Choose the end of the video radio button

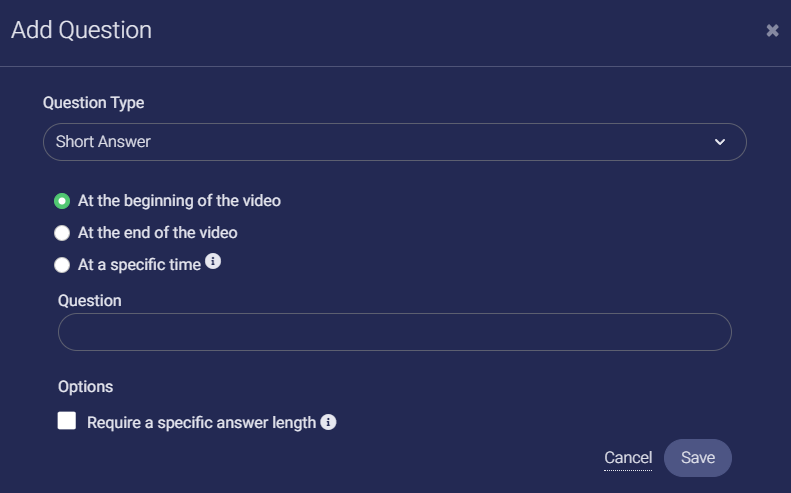[62, 233]
